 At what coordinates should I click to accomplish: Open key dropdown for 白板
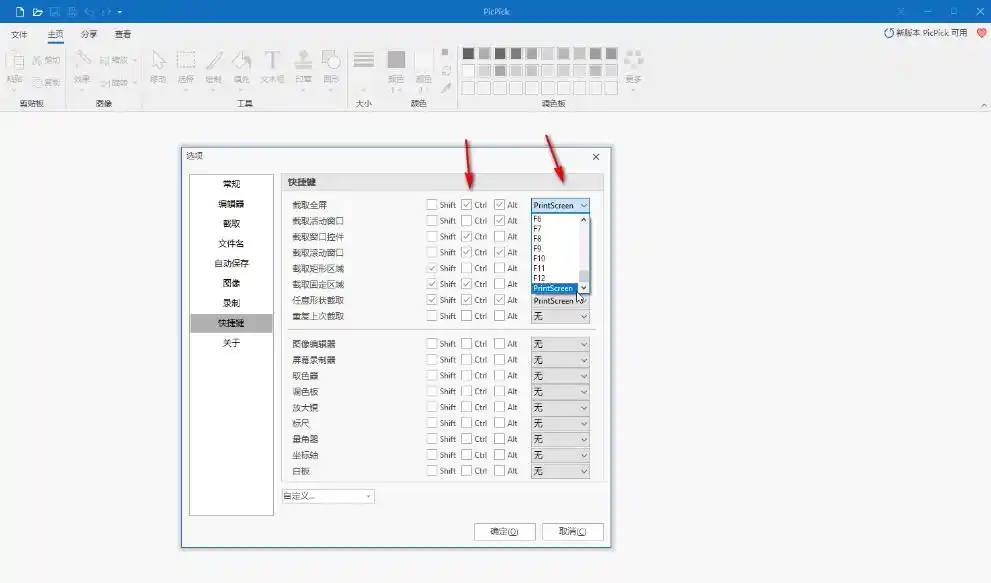(561, 471)
